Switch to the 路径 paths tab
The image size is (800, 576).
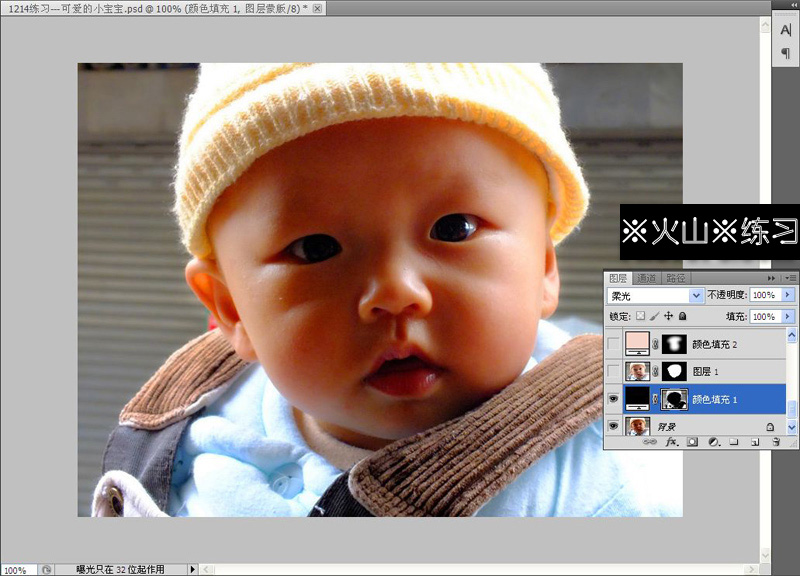[675, 278]
